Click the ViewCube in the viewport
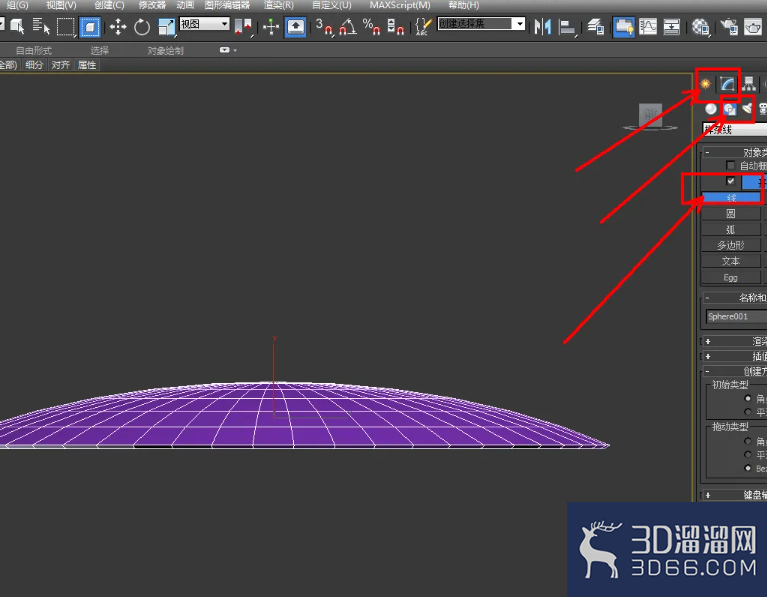Screen dimensions: 767x597 click(651, 116)
